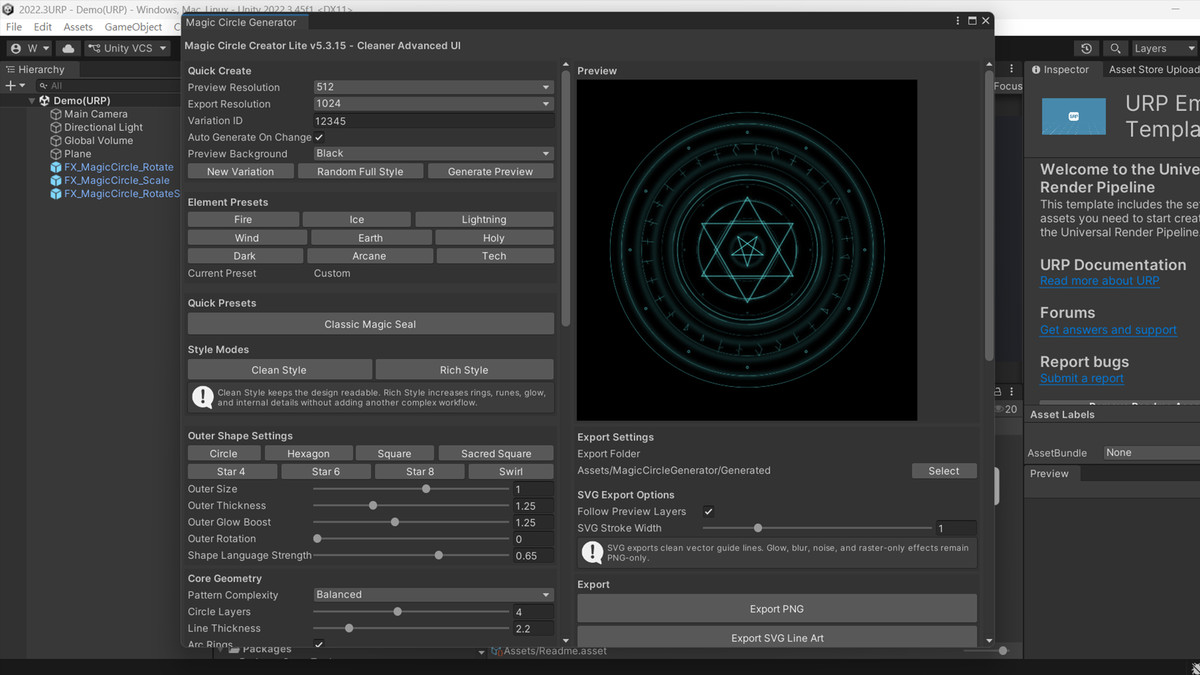Toggle the Arc Rings checkbox
Screen dimensions: 1200x675
[319, 645]
